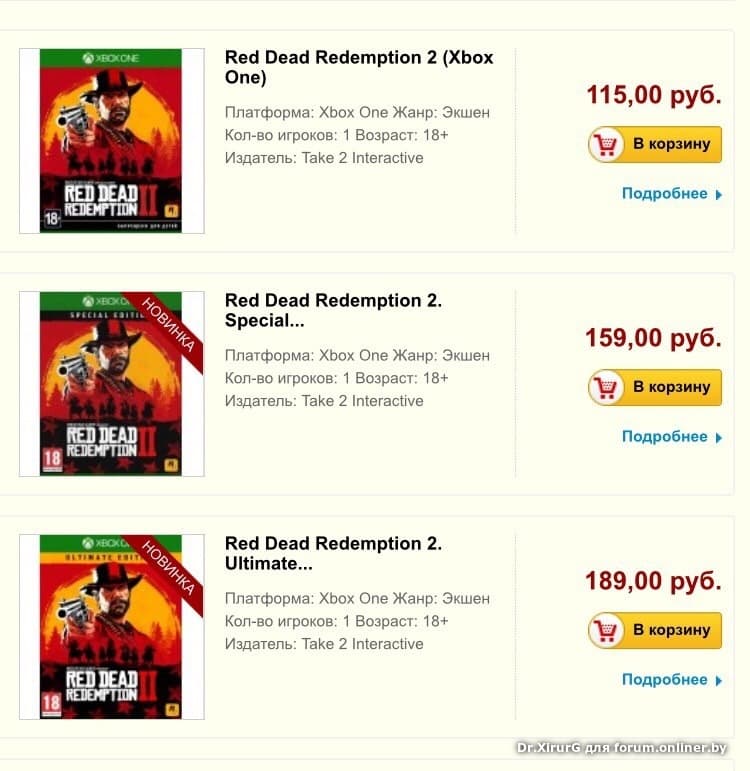Click cart icon for Ultimate Edition
The height and width of the screenshot is (771, 750).
(605, 631)
